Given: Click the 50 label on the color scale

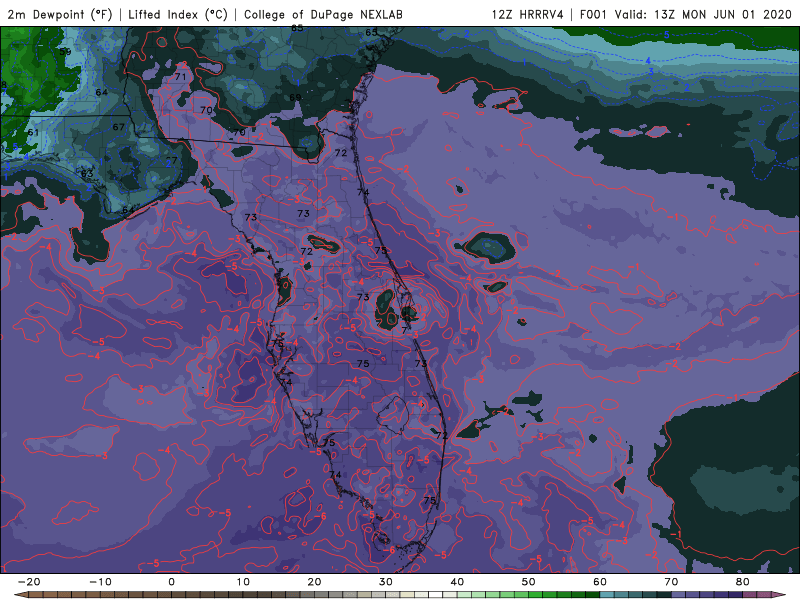Looking at the screenshot, I should 529,582.
